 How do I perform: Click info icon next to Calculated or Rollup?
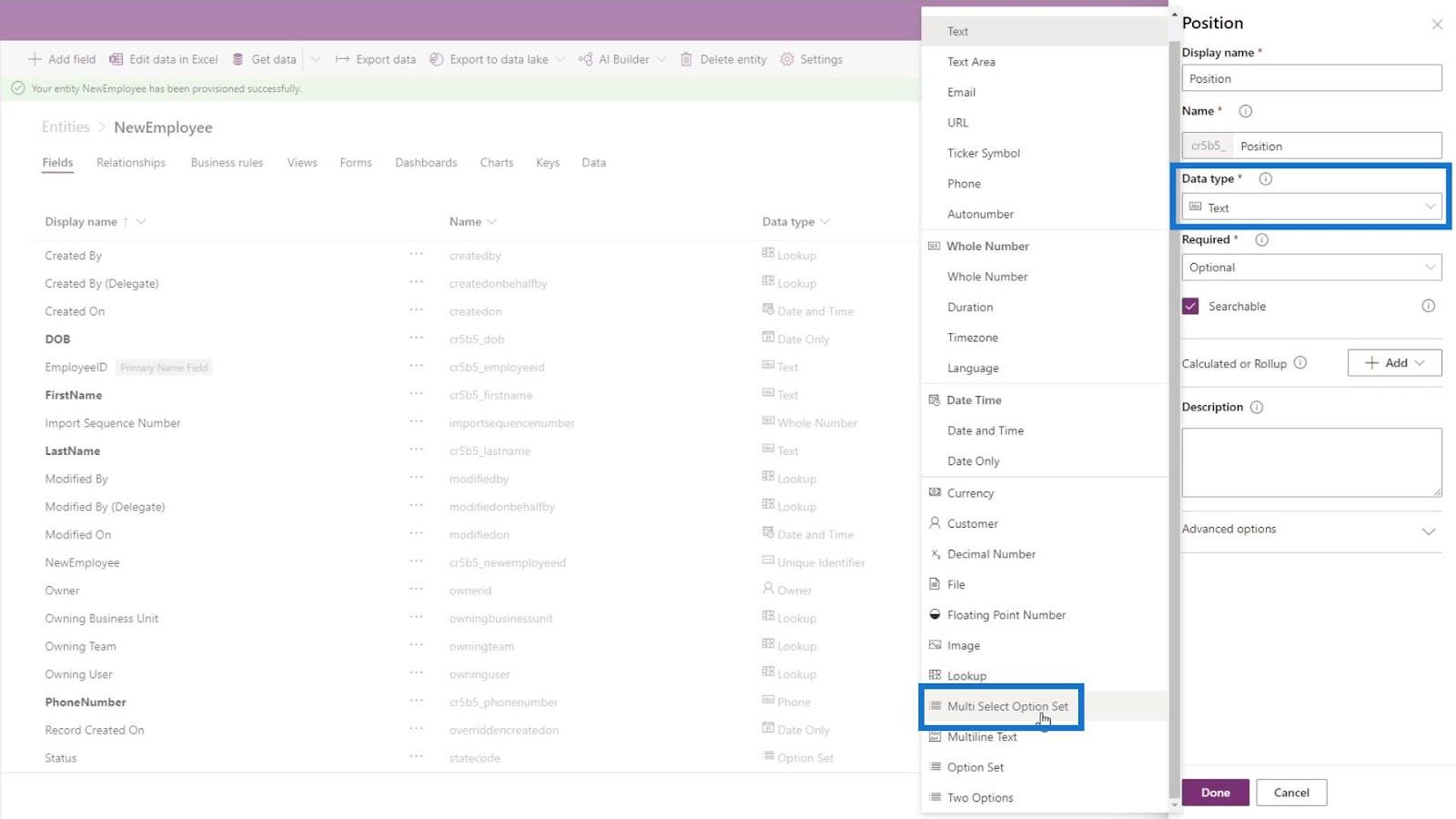pyautogui.click(x=1300, y=362)
